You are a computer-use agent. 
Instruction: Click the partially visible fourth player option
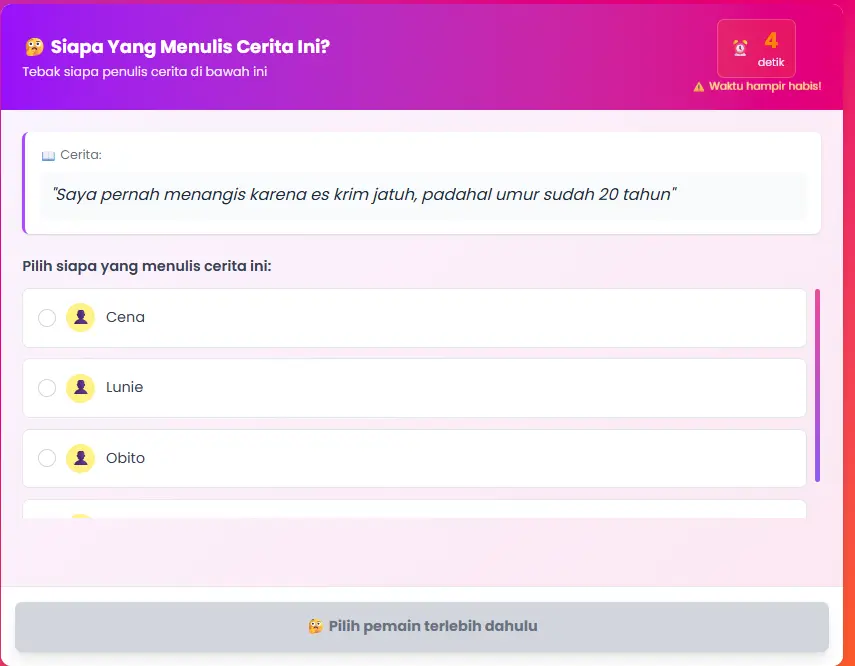pos(414,510)
